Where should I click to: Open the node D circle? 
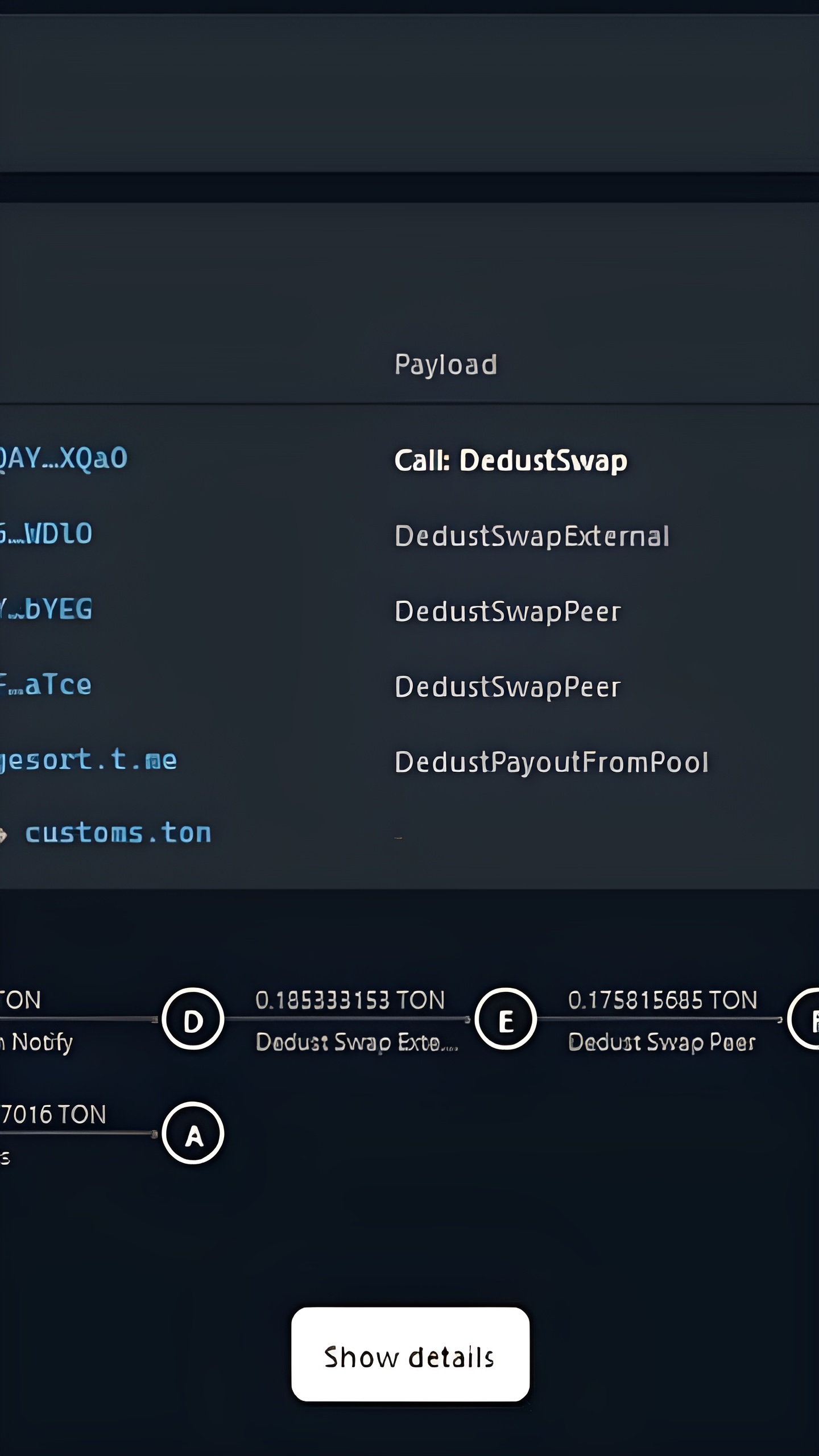(x=193, y=1019)
